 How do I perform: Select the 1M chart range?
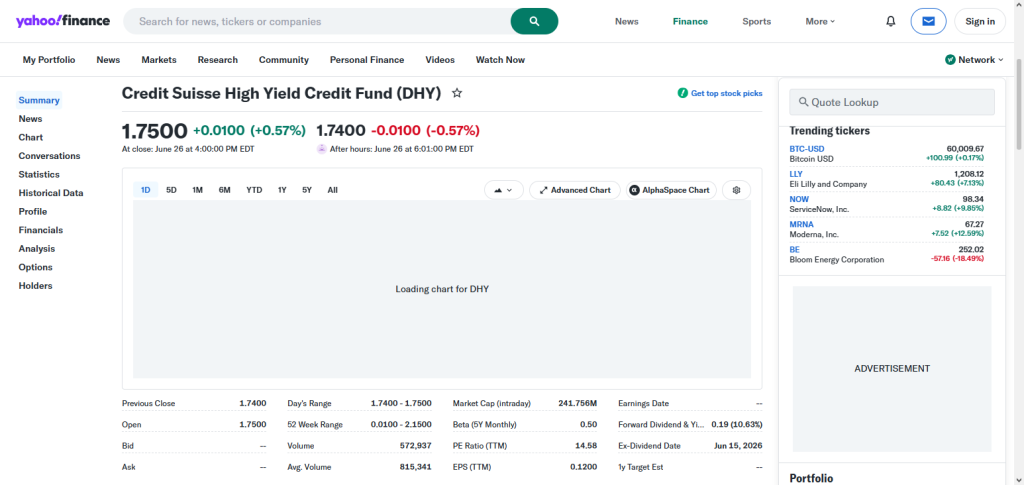197,190
